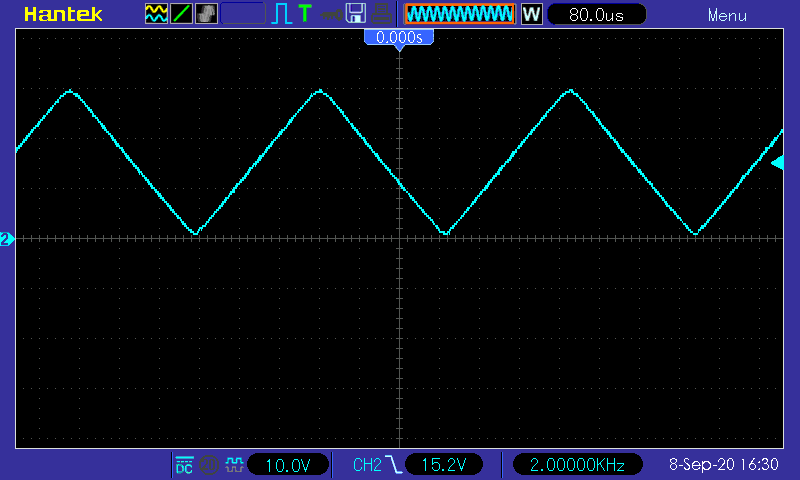Click the floppy disk save icon
The height and width of the screenshot is (480, 800).
(356, 13)
